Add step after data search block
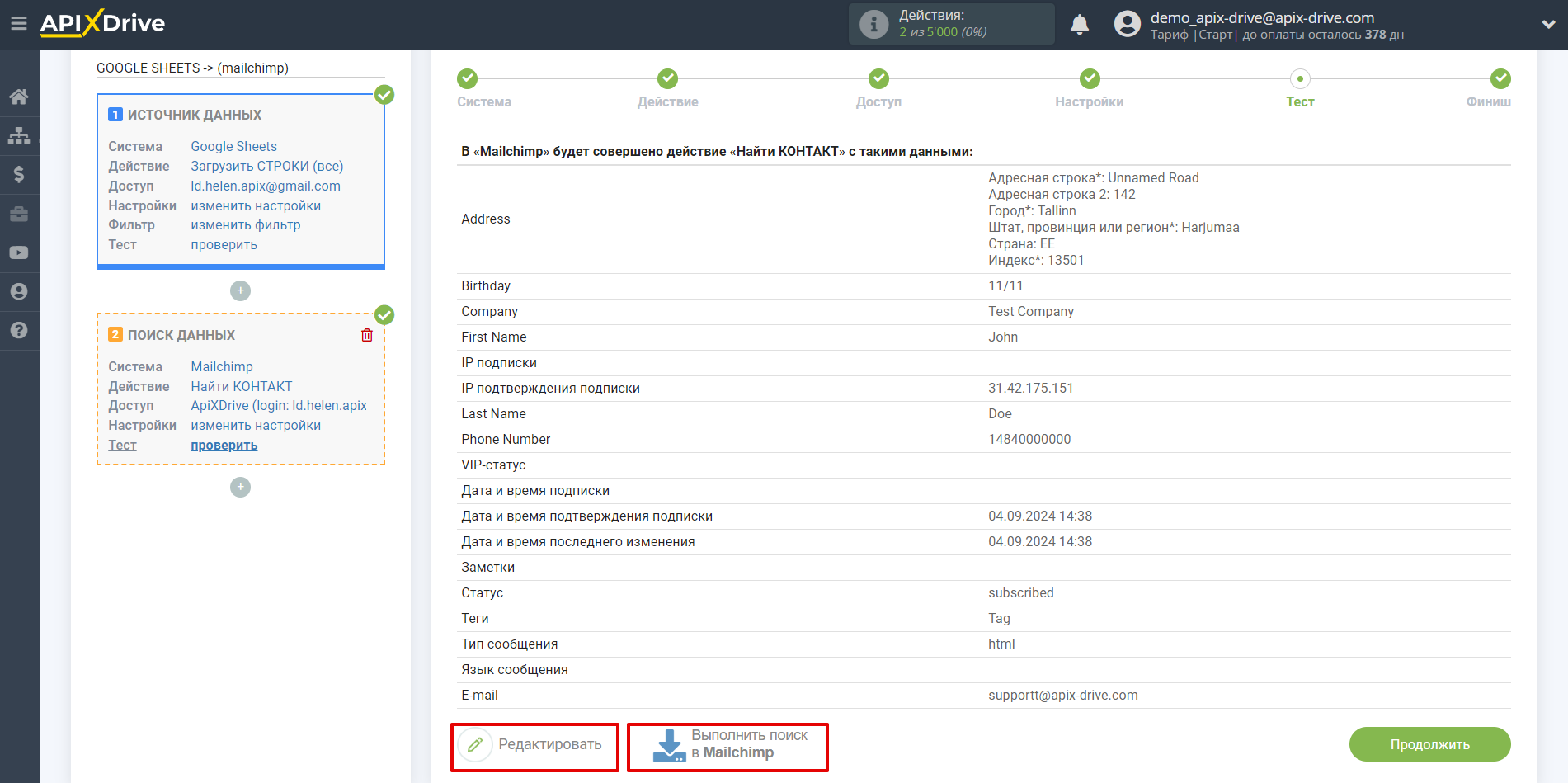The height and width of the screenshot is (783, 1568). [240, 487]
